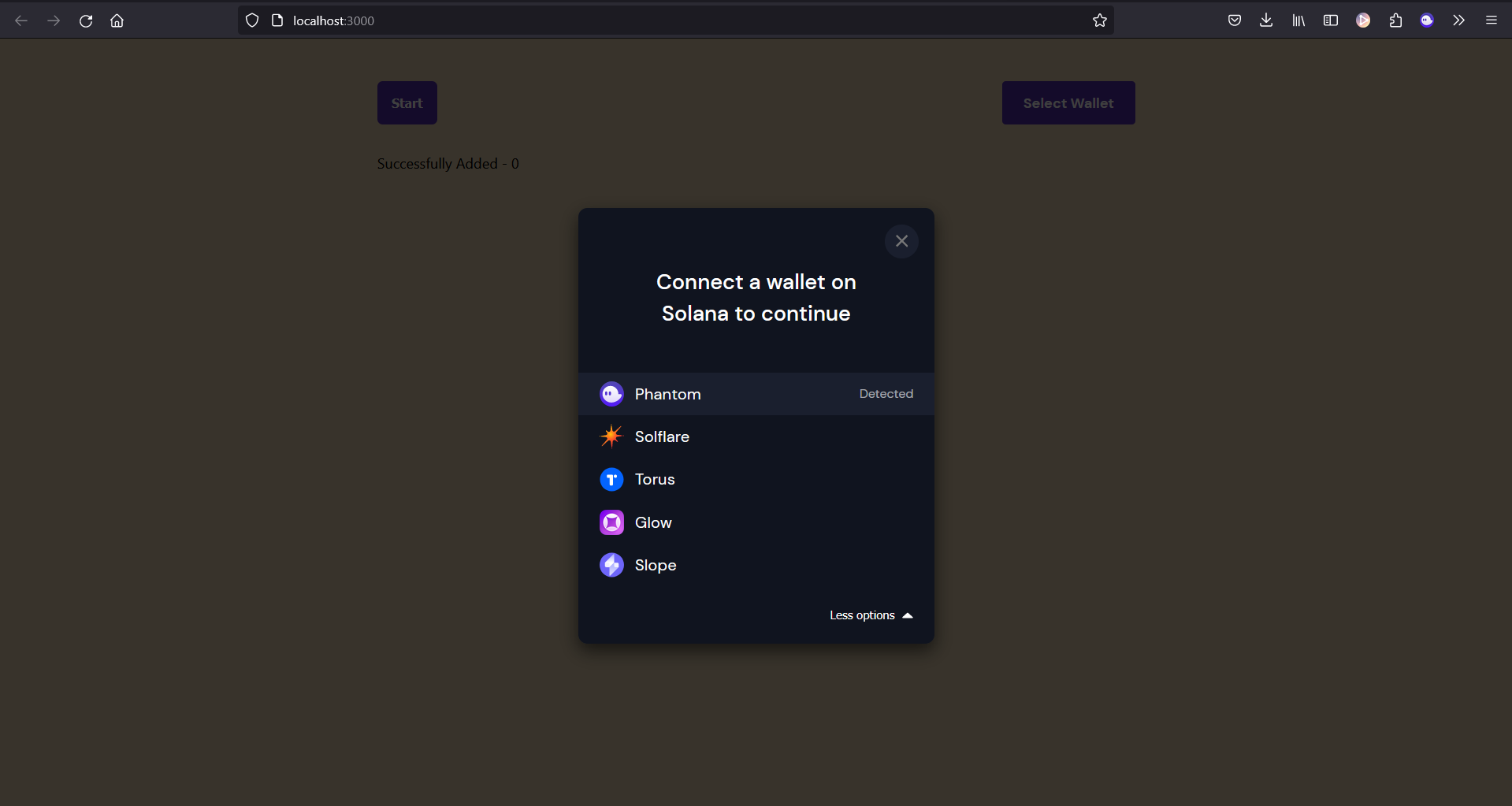Click the Less options up arrow

[x=908, y=615]
